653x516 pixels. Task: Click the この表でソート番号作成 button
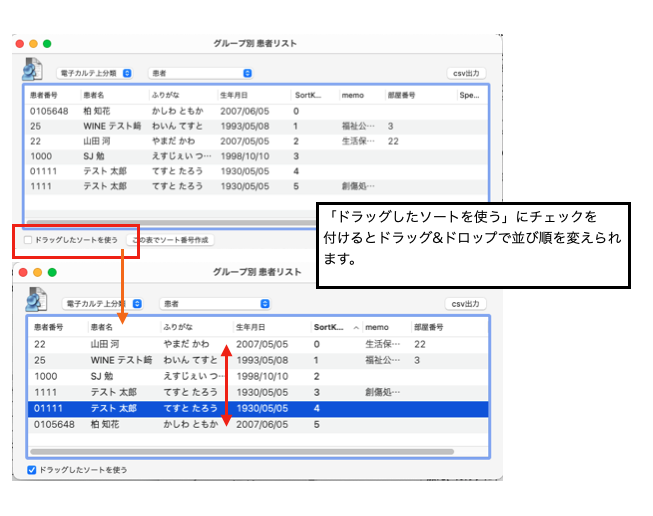point(169,240)
